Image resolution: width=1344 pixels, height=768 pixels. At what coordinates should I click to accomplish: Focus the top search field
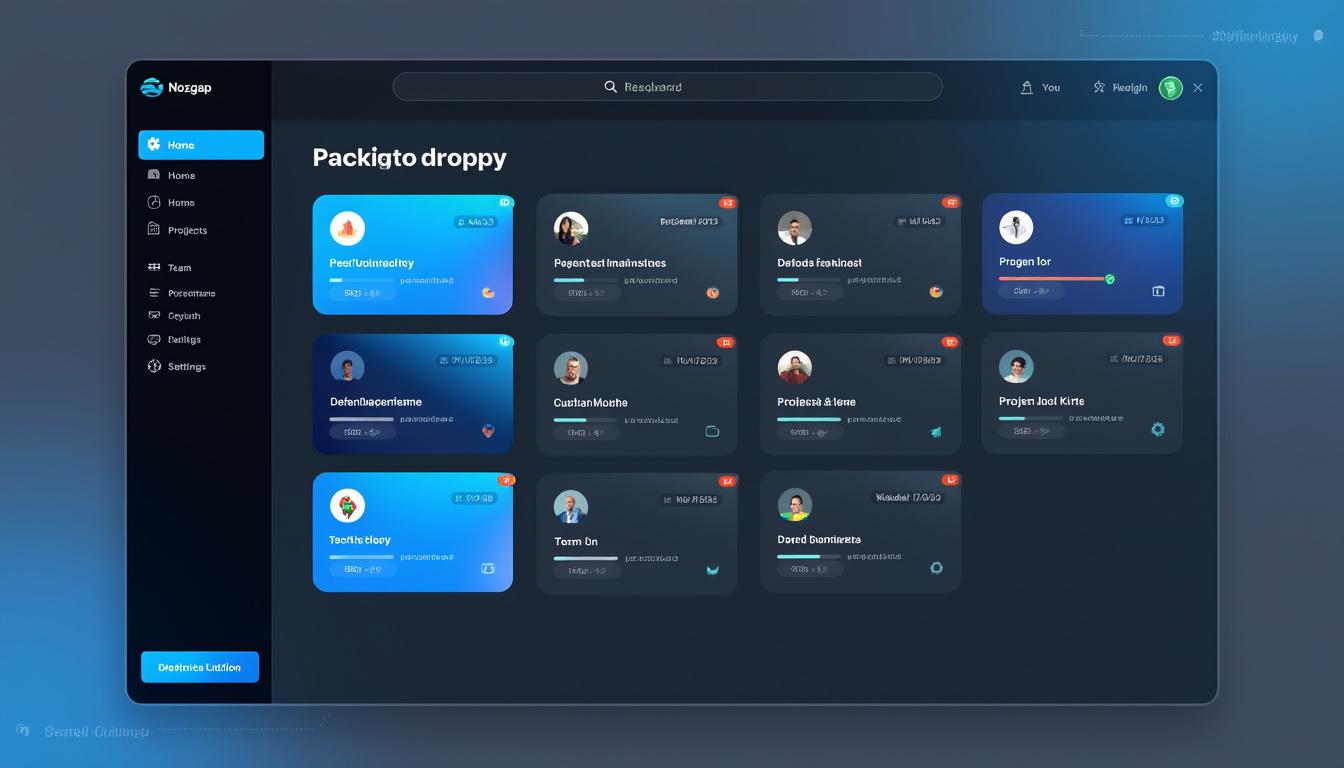pos(667,87)
